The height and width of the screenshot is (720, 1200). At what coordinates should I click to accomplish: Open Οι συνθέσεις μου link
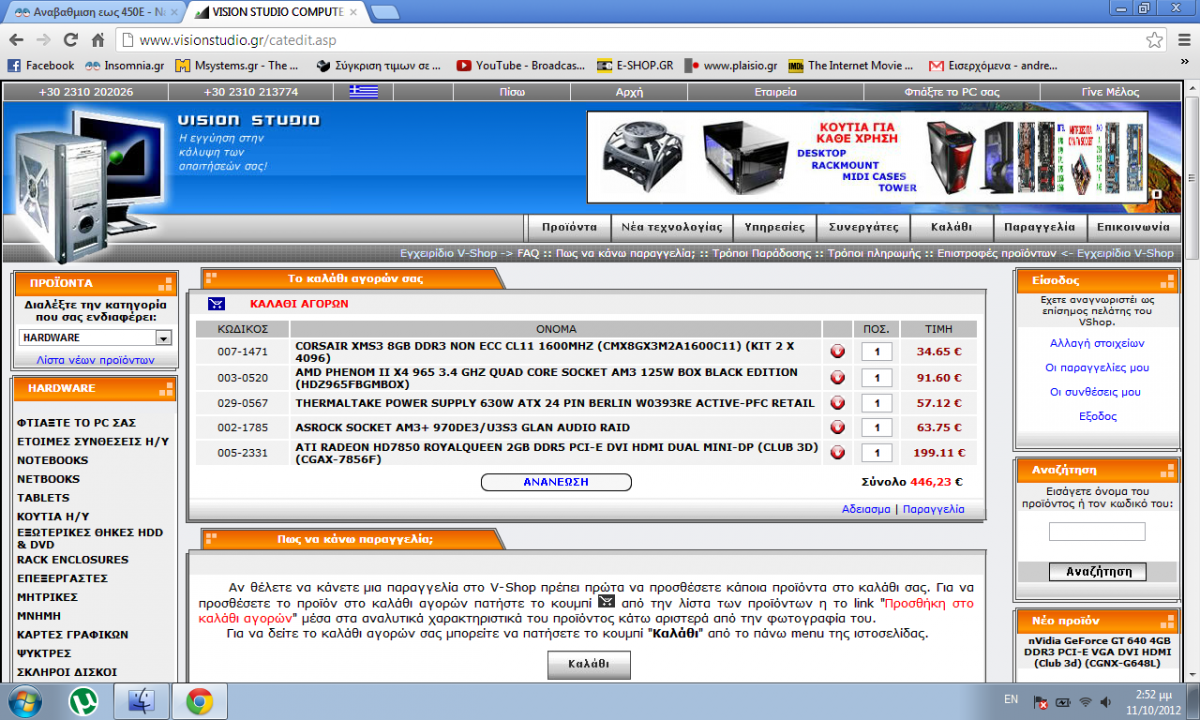(1097, 392)
